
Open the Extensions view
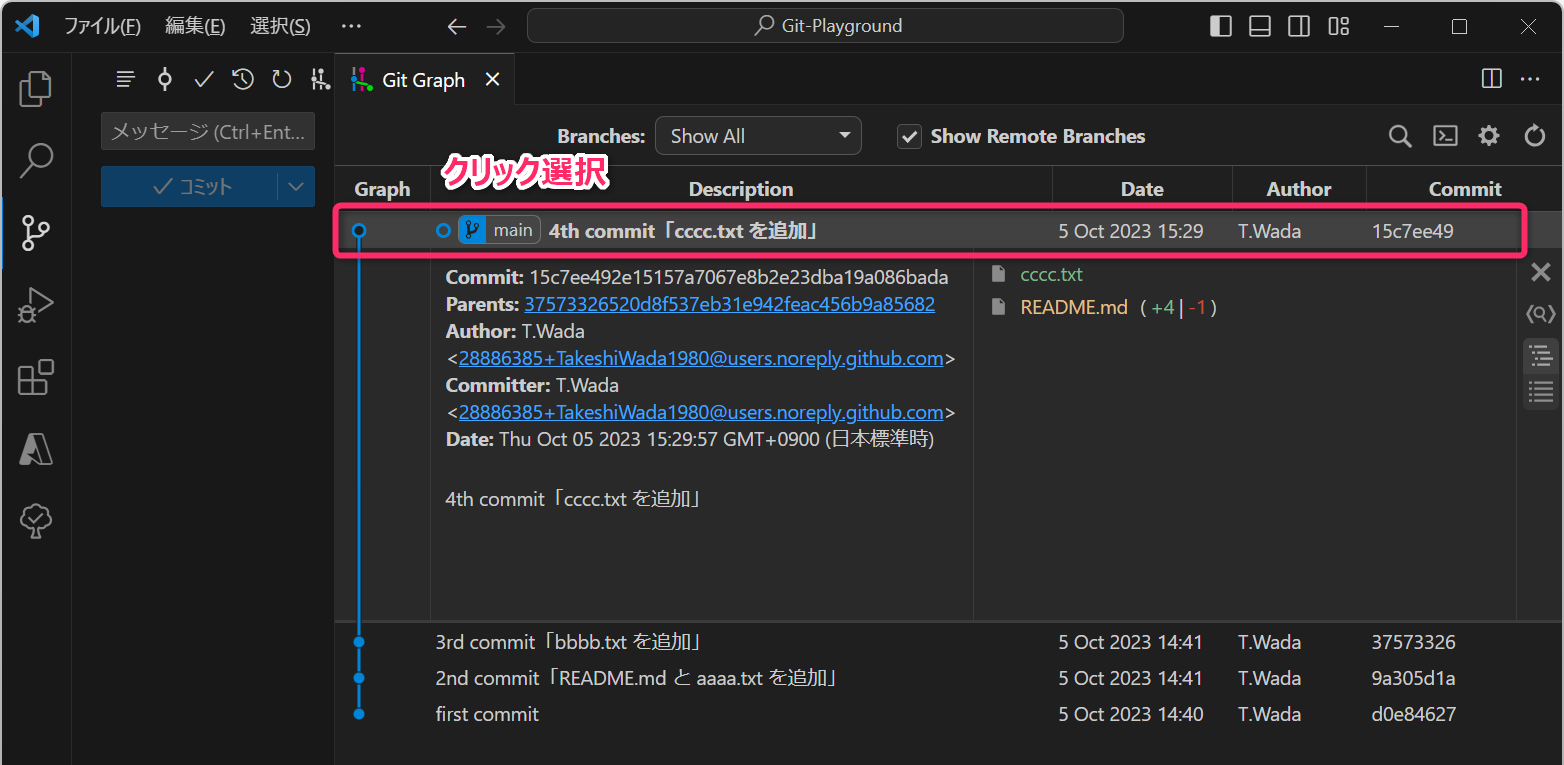(x=36, y=378)
